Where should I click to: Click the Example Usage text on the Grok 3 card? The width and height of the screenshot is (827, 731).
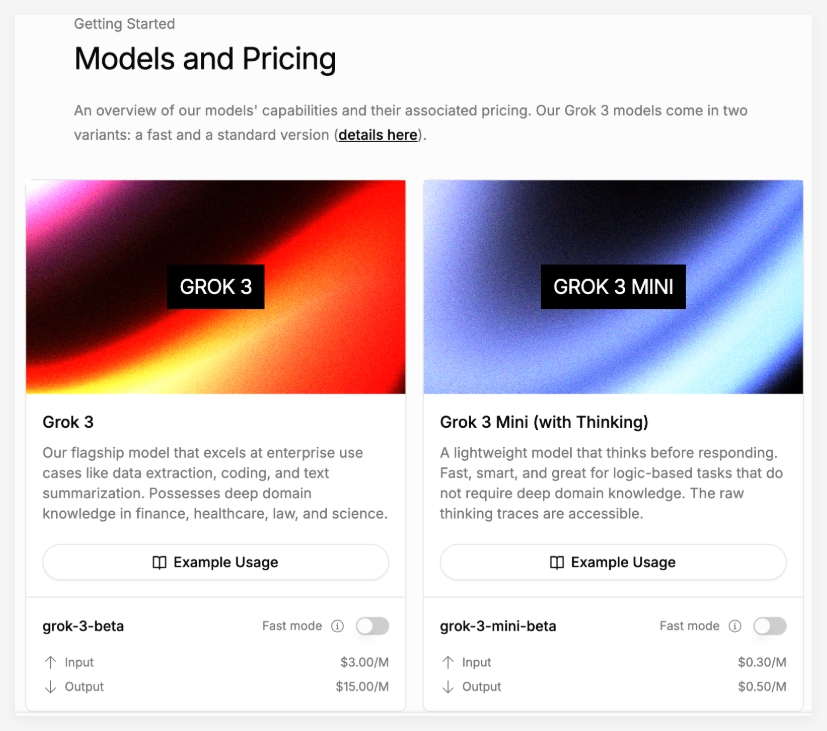[226, 563]
